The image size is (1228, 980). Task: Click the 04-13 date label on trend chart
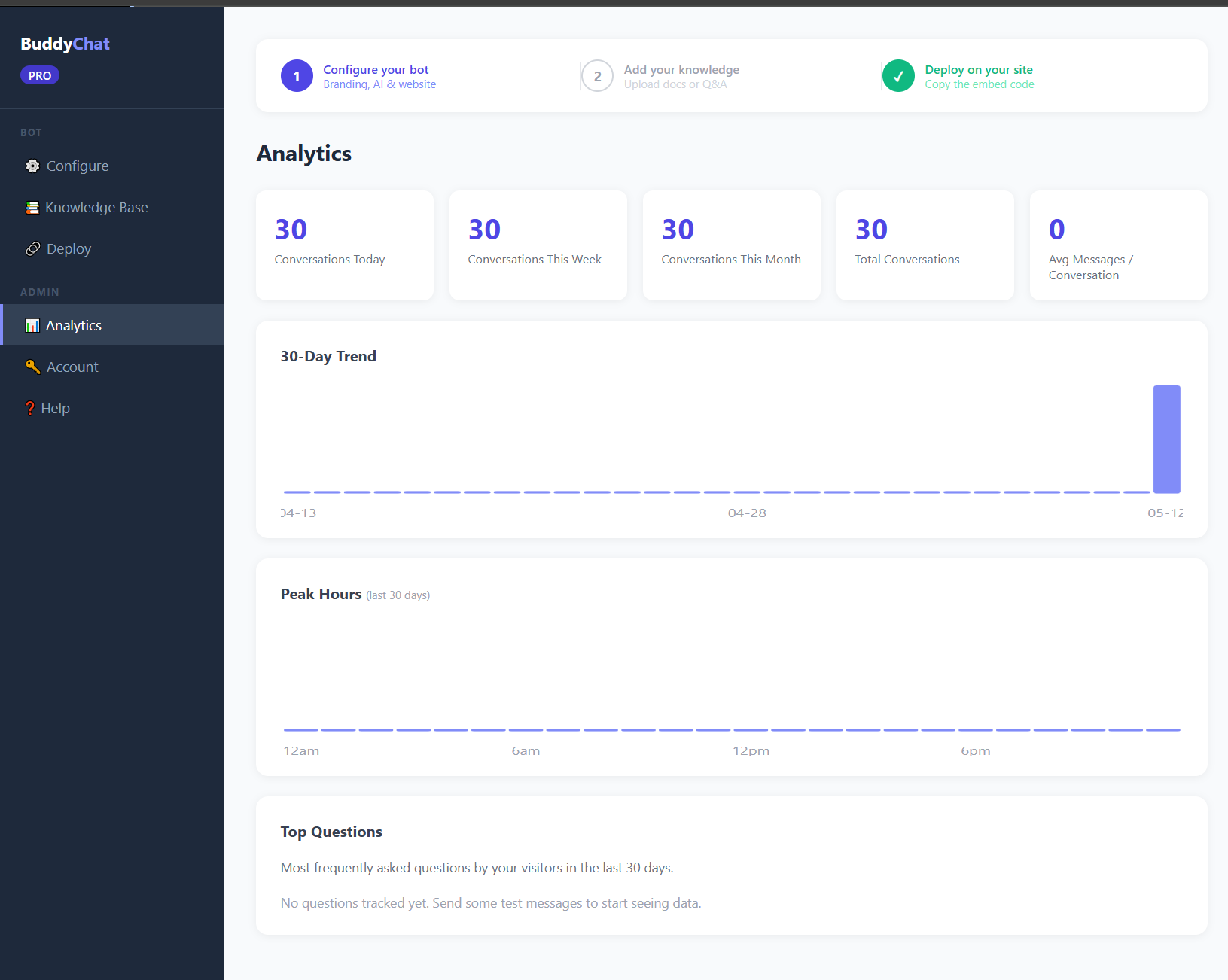click(x=299, y=513)
